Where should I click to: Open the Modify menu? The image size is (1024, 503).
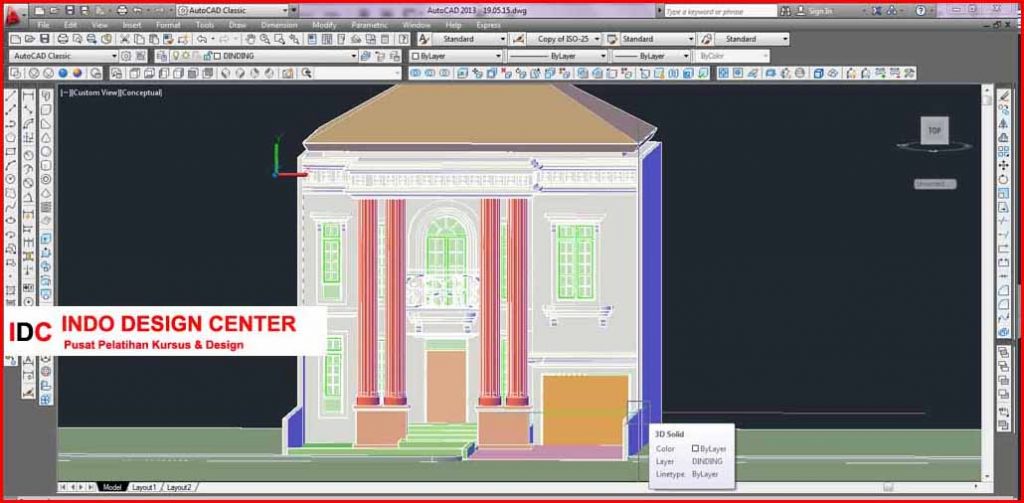point(324,25)
